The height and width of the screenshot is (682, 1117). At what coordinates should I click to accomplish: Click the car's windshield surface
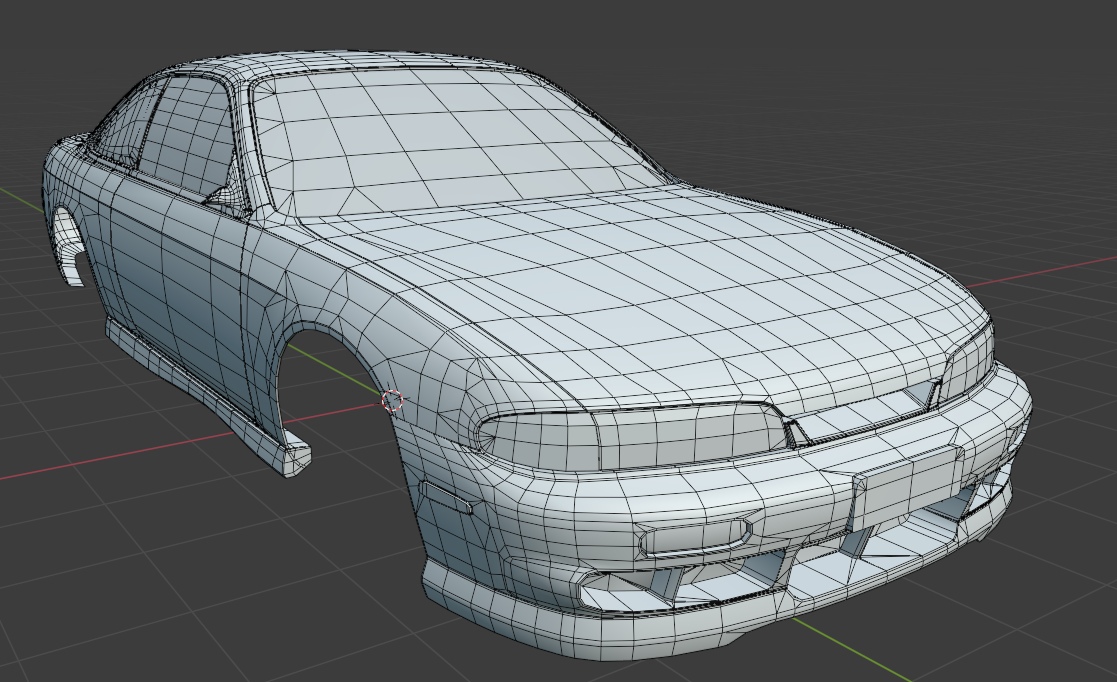pos(456,139)
